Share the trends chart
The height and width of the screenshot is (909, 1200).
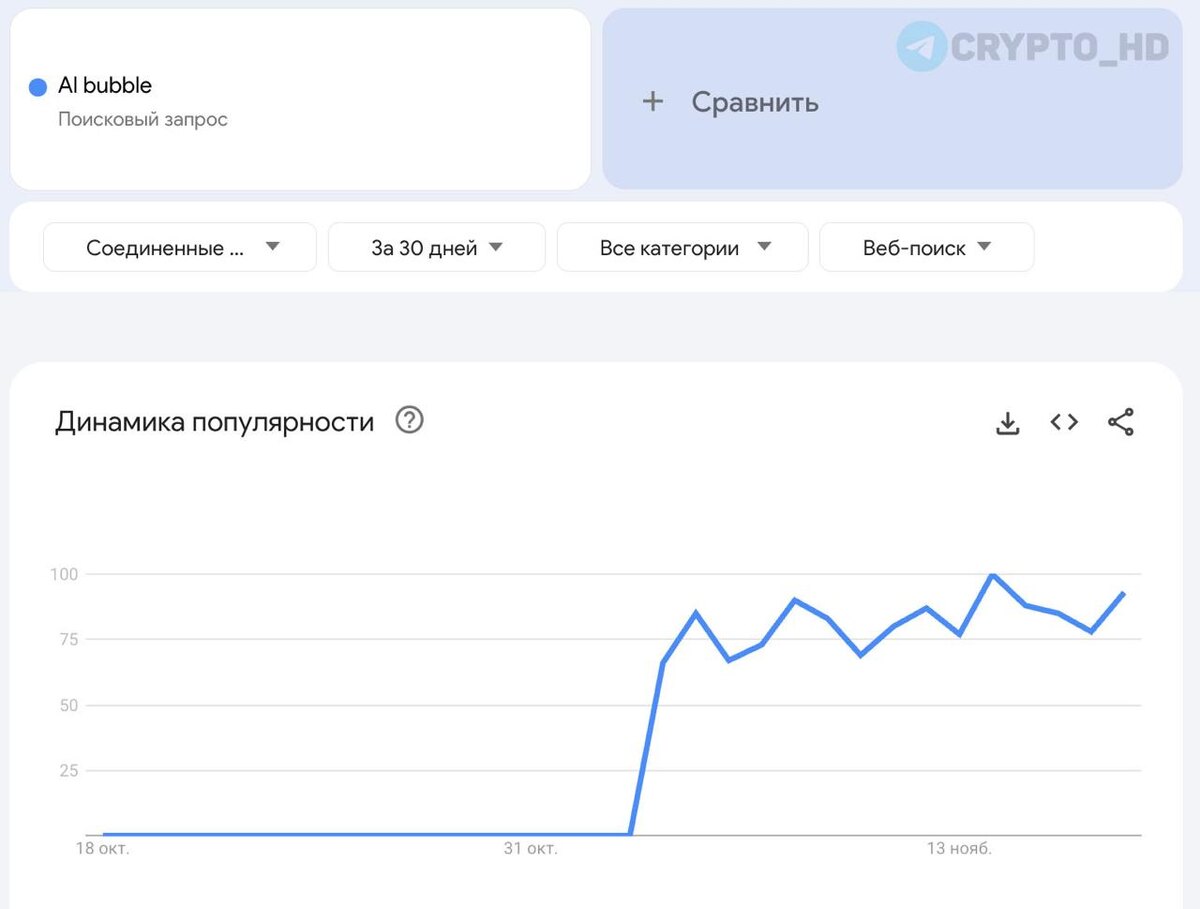(x=1121, y=422)
